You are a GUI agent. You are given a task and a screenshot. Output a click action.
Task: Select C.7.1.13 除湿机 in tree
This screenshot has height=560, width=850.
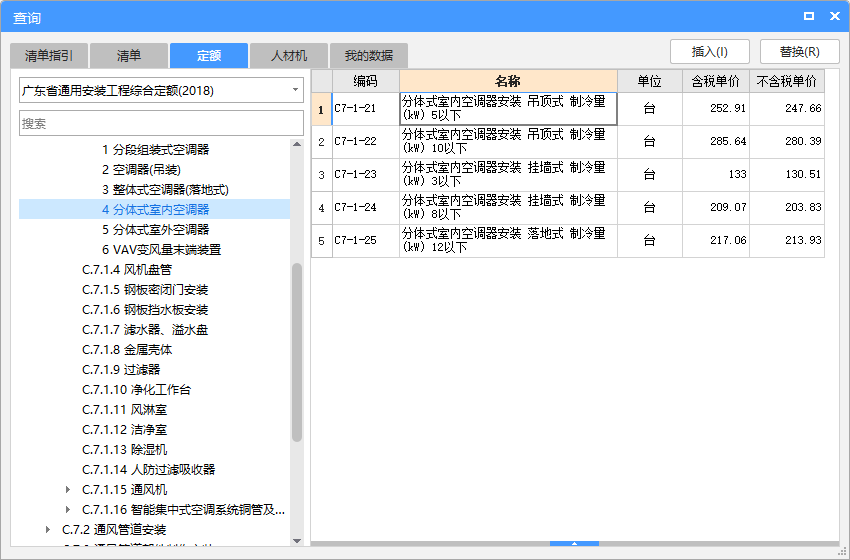[124, 450]
